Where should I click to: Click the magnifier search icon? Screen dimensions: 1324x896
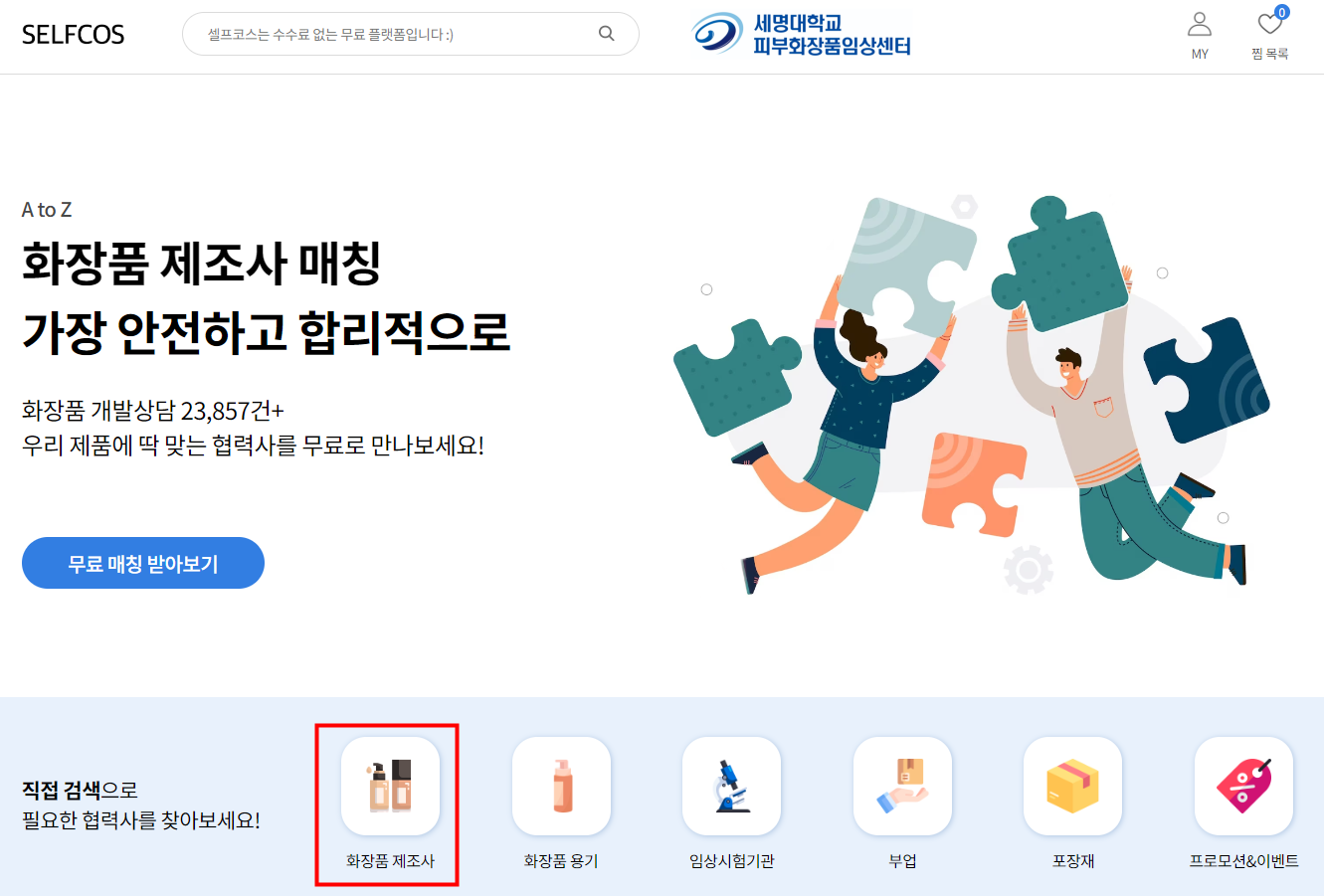[606, 34]
